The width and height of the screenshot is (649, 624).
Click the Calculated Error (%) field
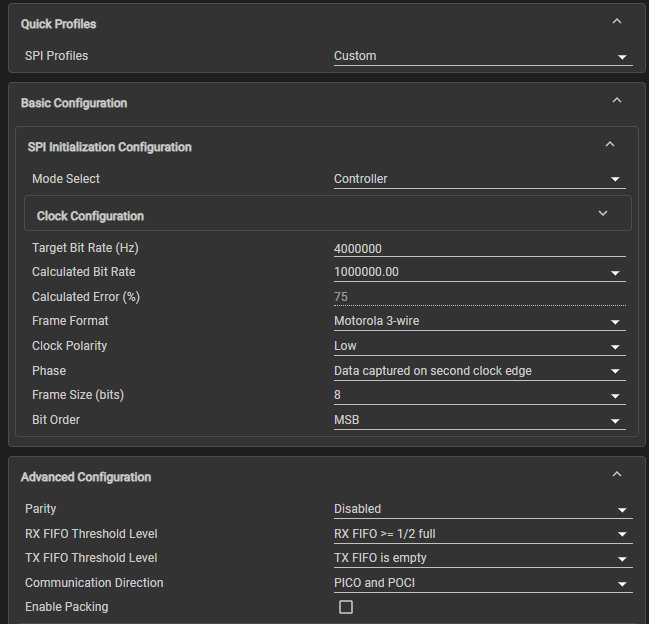coord(479,297)
